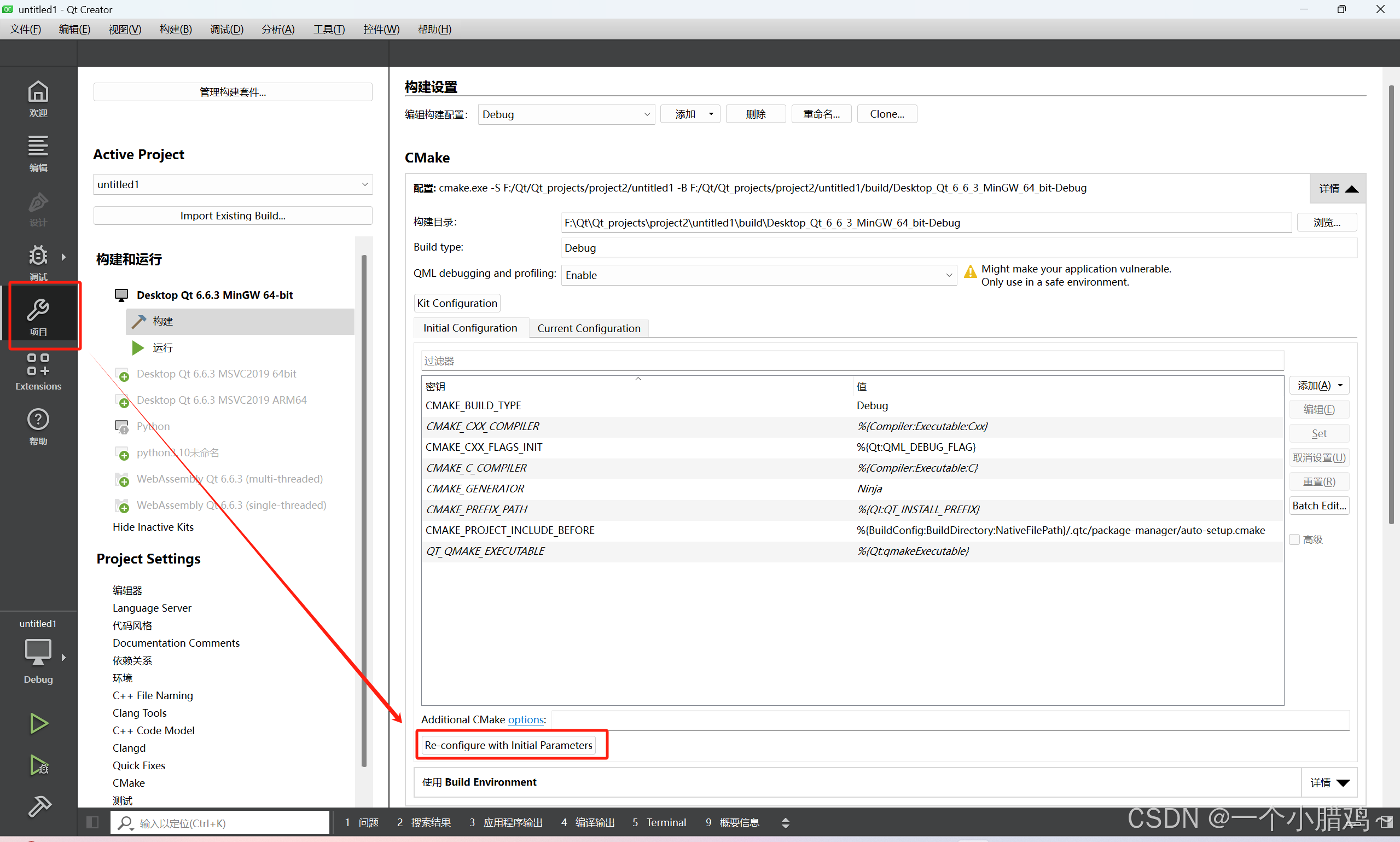Open the Active Project untitled1 dropdown

233,184
